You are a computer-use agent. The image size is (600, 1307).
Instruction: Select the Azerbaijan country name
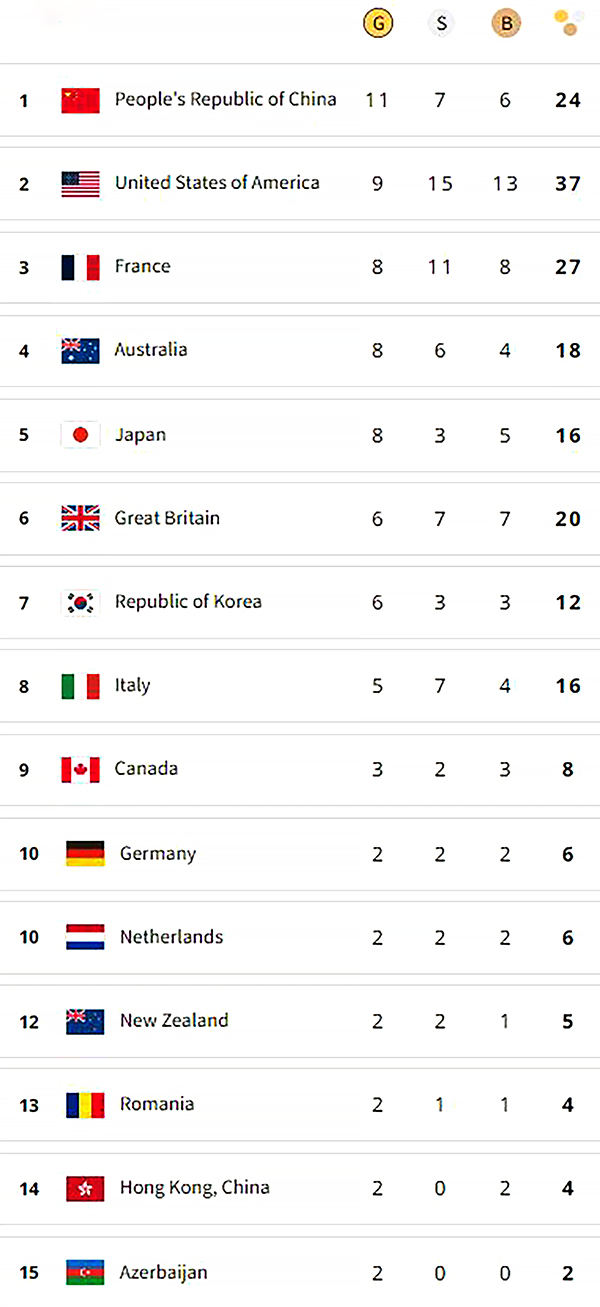tap(164, 1273)
